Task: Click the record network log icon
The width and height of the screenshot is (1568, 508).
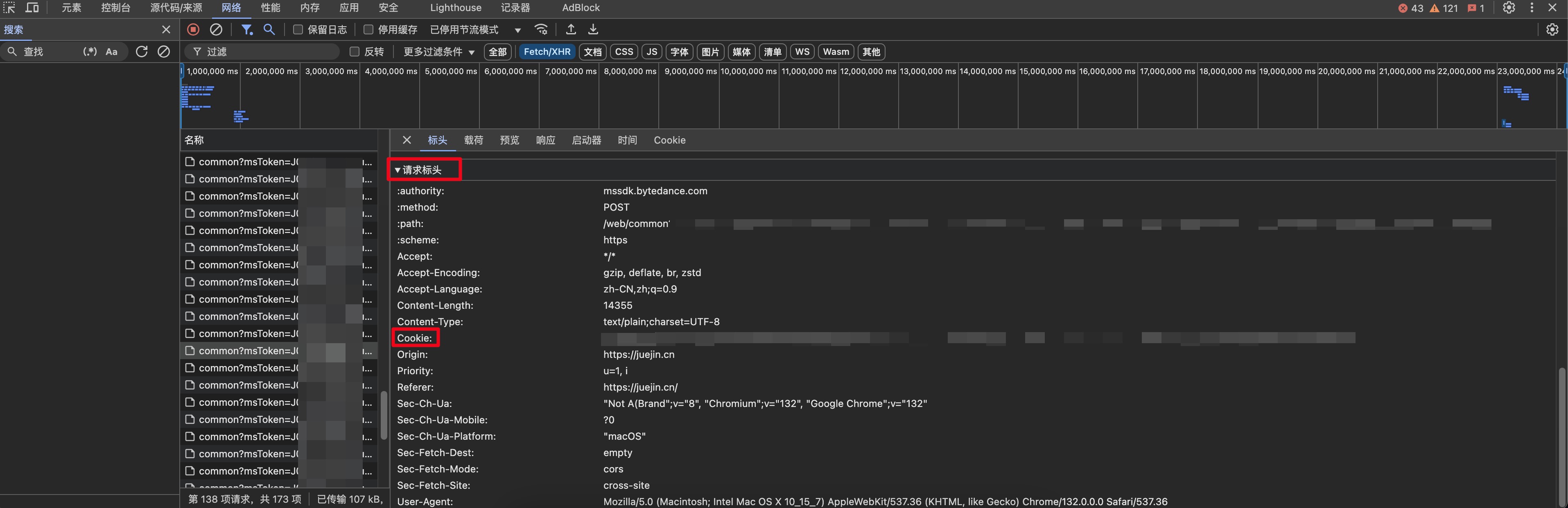Action: (193, 29)
